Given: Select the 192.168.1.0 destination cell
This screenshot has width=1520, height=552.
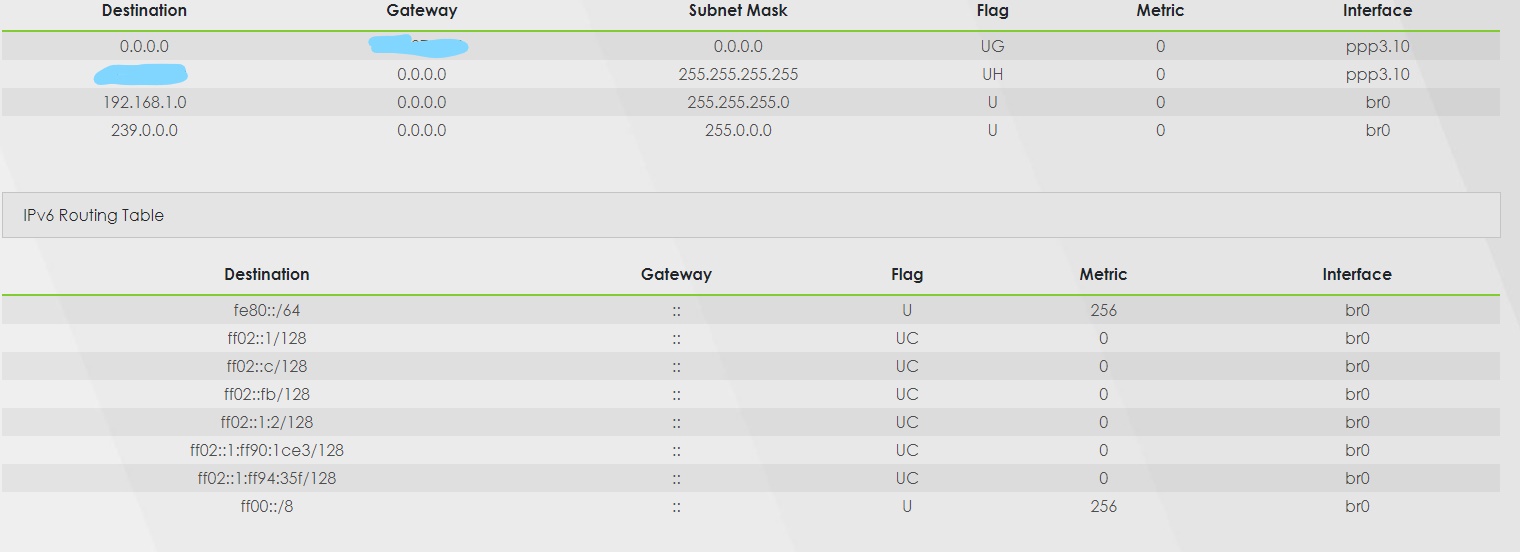Looking at the screenshot, I should (x=144, y=102).
